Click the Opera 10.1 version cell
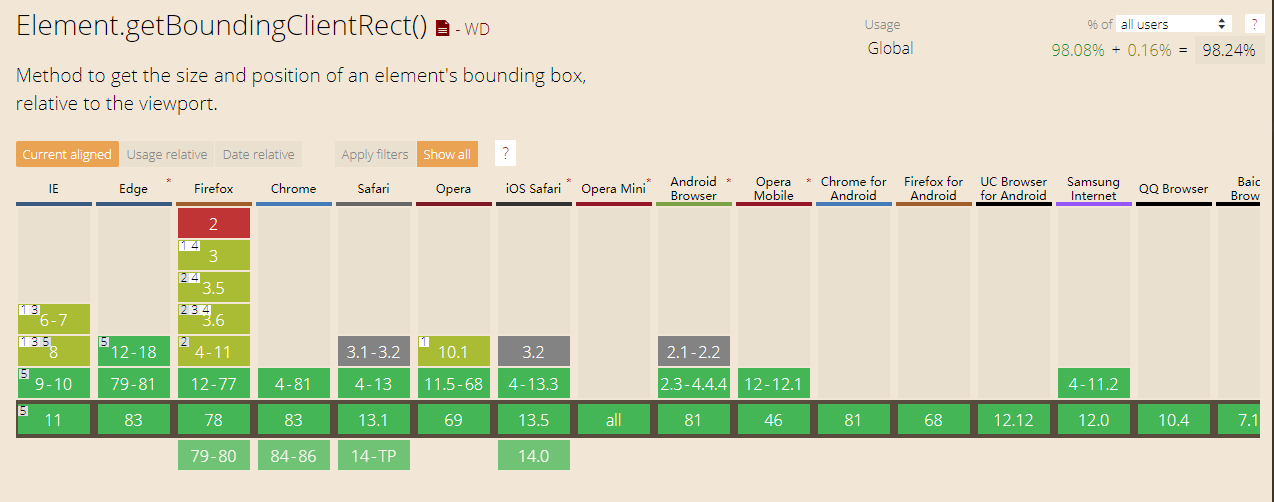The height and width of the screenshot is (502, 1274). coord(453,351)
